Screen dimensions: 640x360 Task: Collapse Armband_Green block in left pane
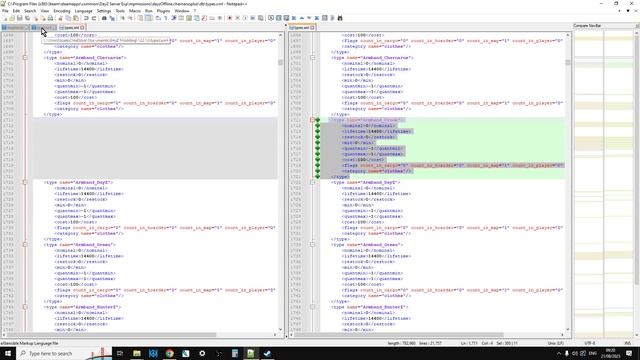25,244
